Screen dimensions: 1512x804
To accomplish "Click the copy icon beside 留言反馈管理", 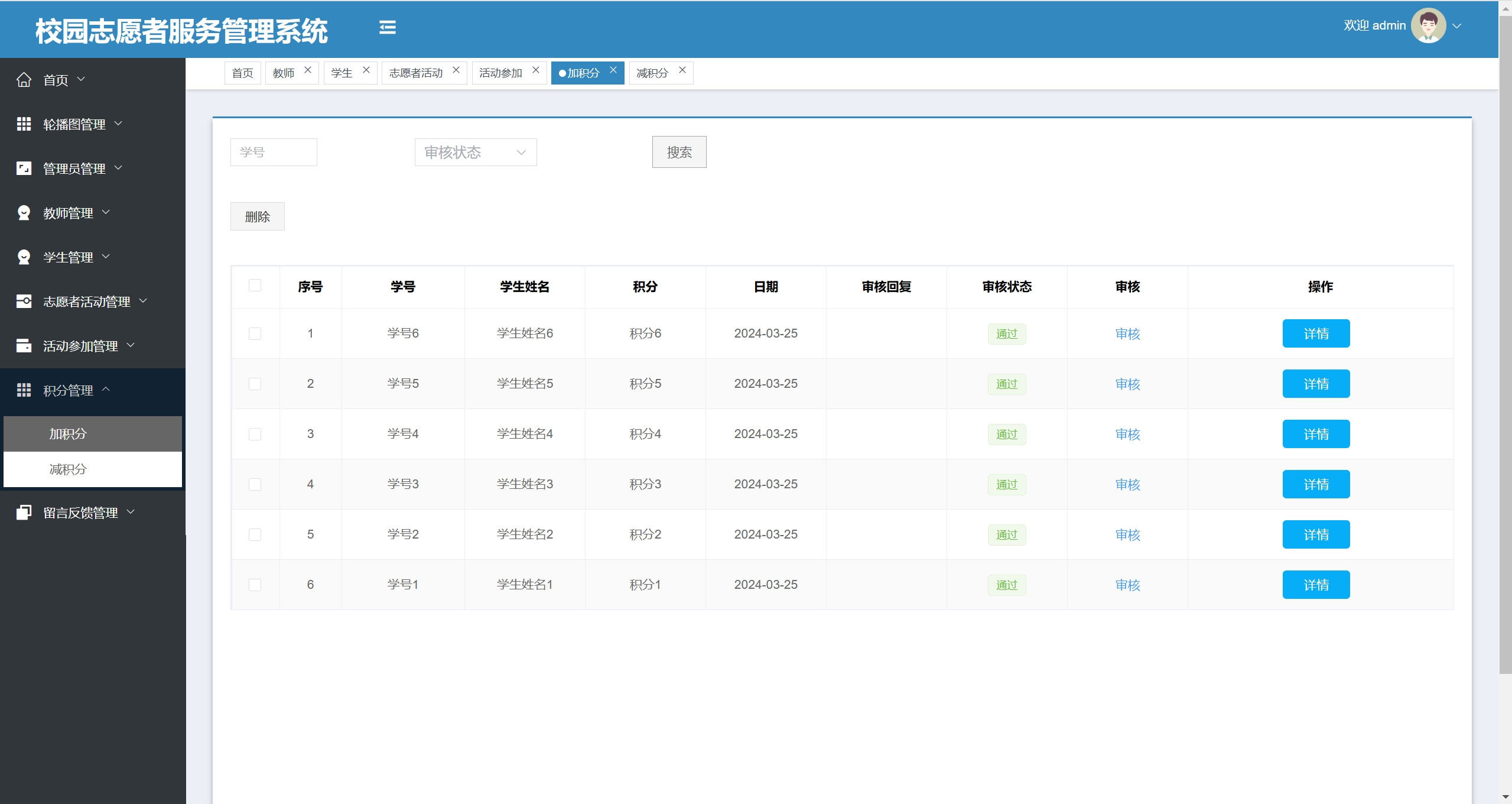I will 24,513.
